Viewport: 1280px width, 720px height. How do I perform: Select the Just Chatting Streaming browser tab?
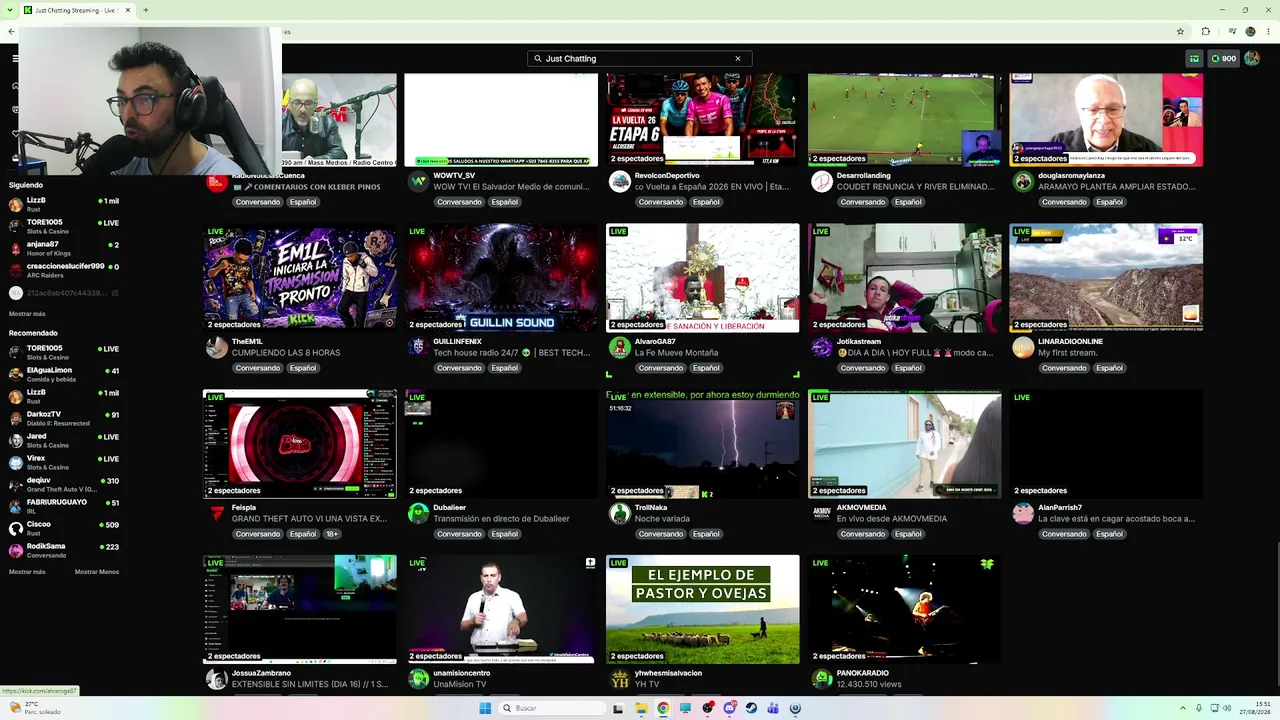tap(76, 10)
